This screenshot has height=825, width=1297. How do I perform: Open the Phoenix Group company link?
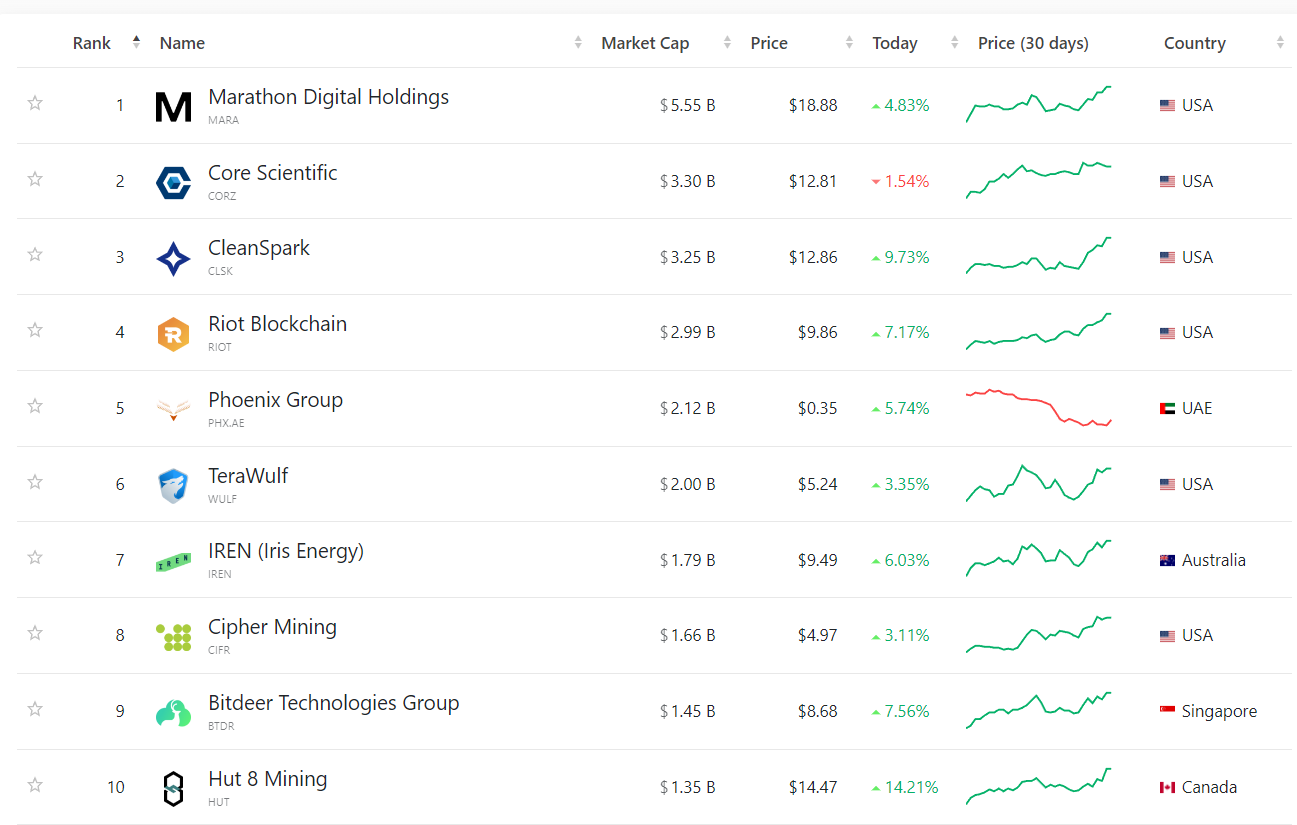click(275, 400)
